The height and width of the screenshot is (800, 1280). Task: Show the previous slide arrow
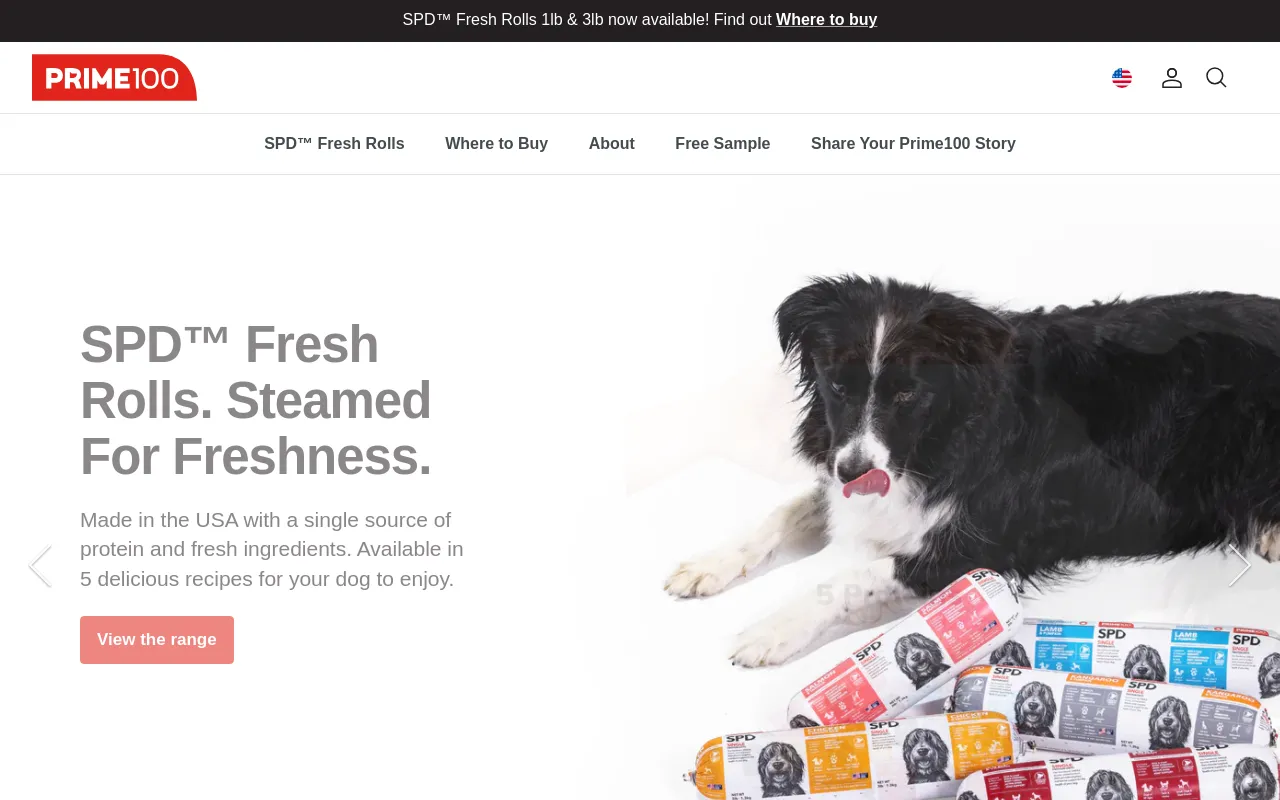[40, 566]
